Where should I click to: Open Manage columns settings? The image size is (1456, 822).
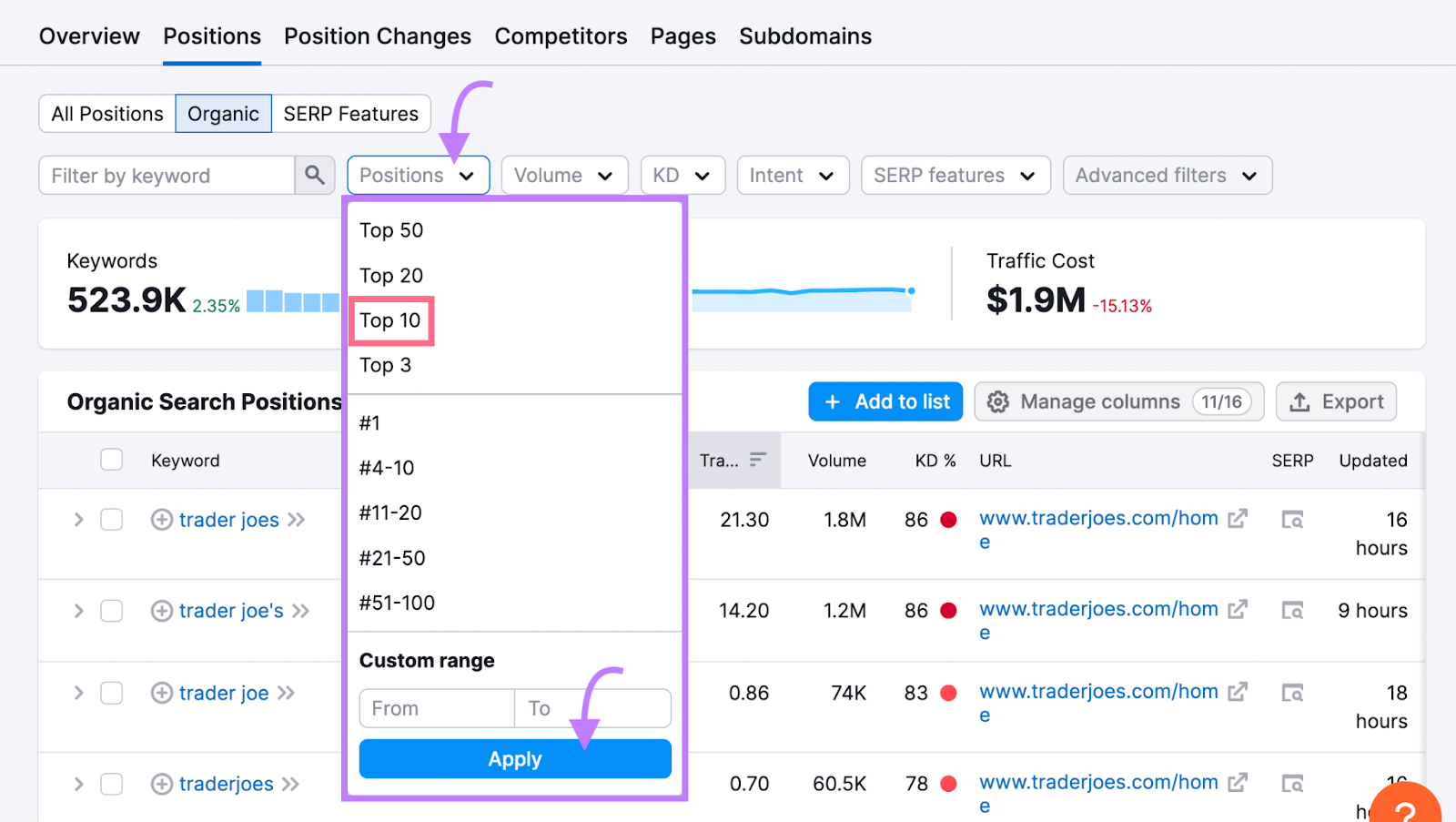(1119, 401)
